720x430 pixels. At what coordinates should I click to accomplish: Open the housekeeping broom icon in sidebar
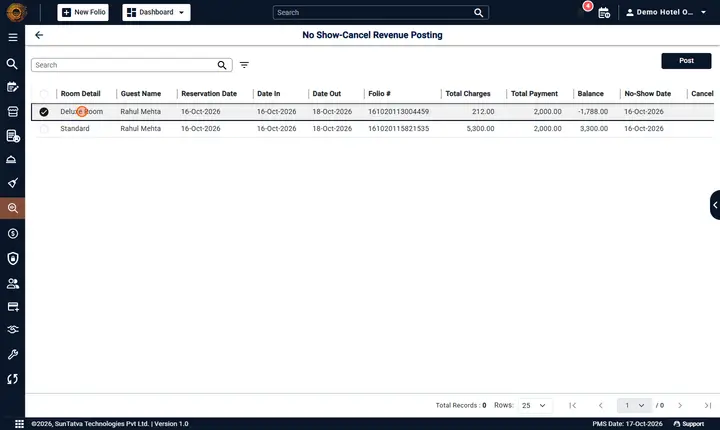13,183
